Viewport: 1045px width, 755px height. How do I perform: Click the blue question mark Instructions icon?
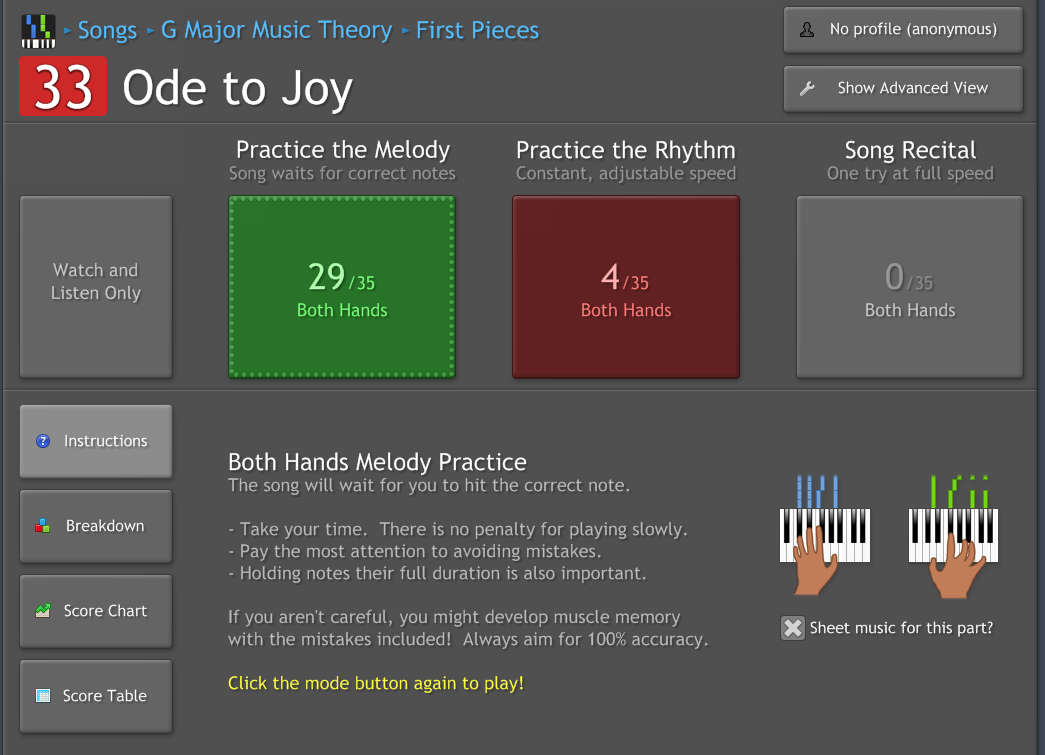43,441
